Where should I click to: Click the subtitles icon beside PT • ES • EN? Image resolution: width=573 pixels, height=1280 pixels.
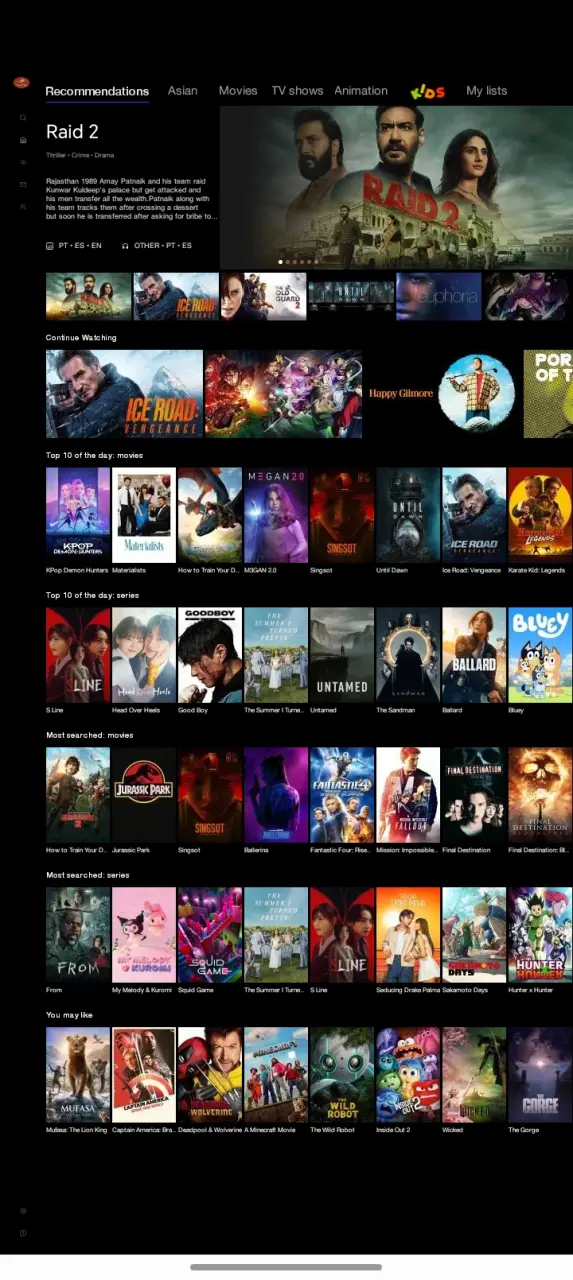(50, 245)
